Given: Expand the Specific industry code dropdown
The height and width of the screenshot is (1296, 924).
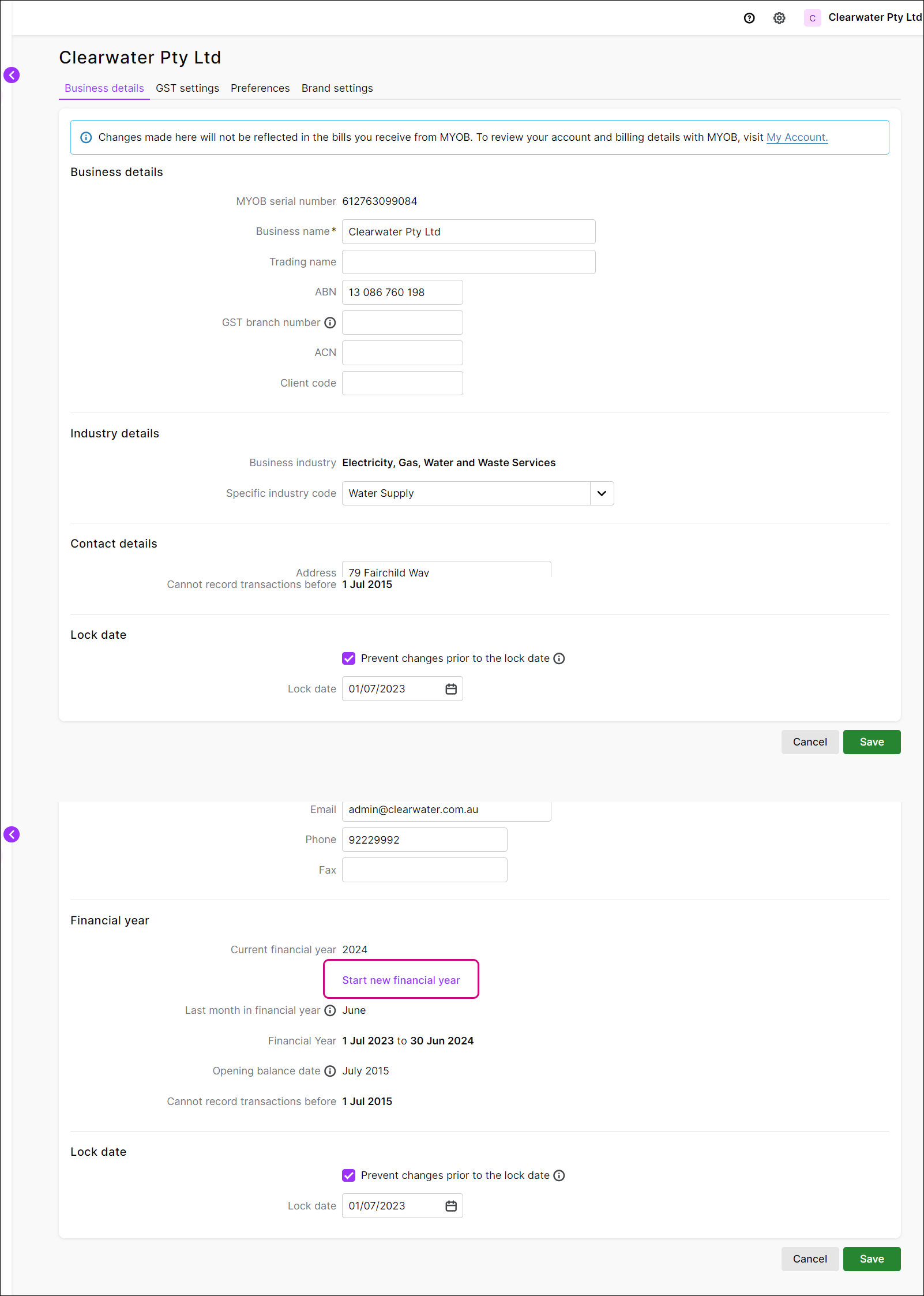Looking at the screenshot, I should point(602,493).
